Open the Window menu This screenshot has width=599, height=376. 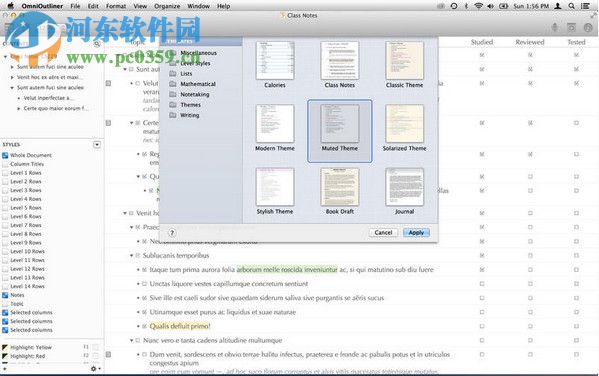(198, 6)
